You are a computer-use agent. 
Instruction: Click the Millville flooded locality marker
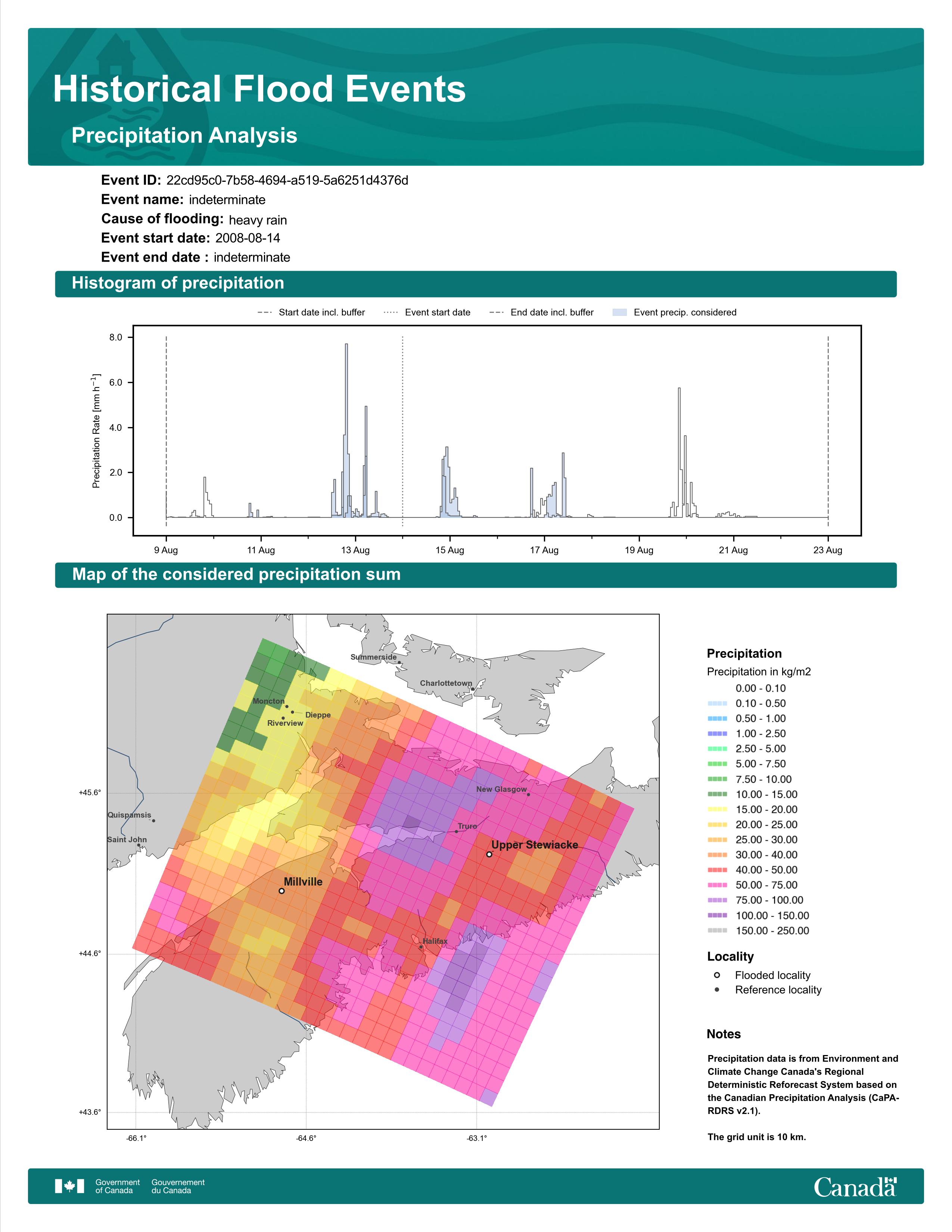[x=281, y=891]
